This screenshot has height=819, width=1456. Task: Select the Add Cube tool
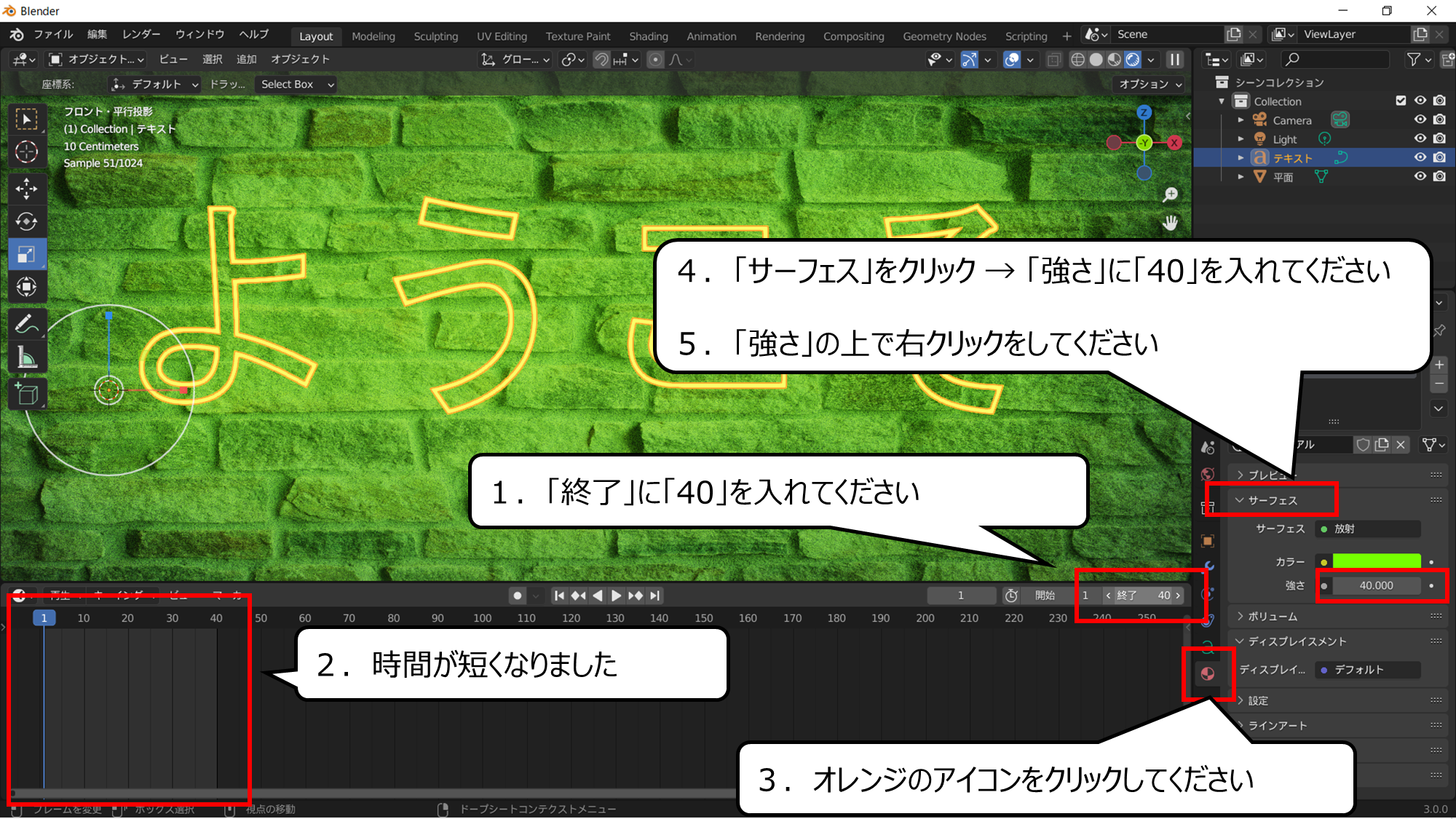pyautogui.click(x=27, y=394)
